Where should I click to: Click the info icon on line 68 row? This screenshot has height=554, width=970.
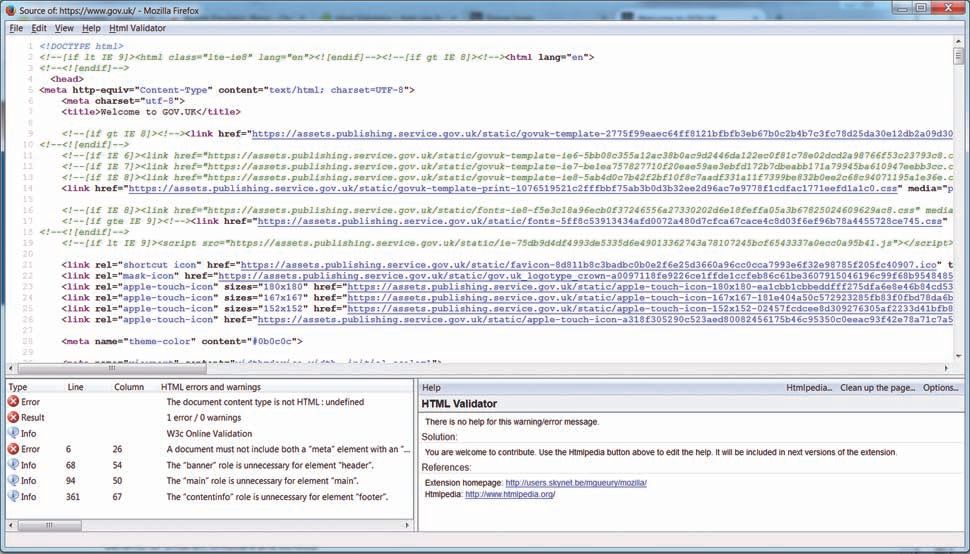(x=13, y=465)
